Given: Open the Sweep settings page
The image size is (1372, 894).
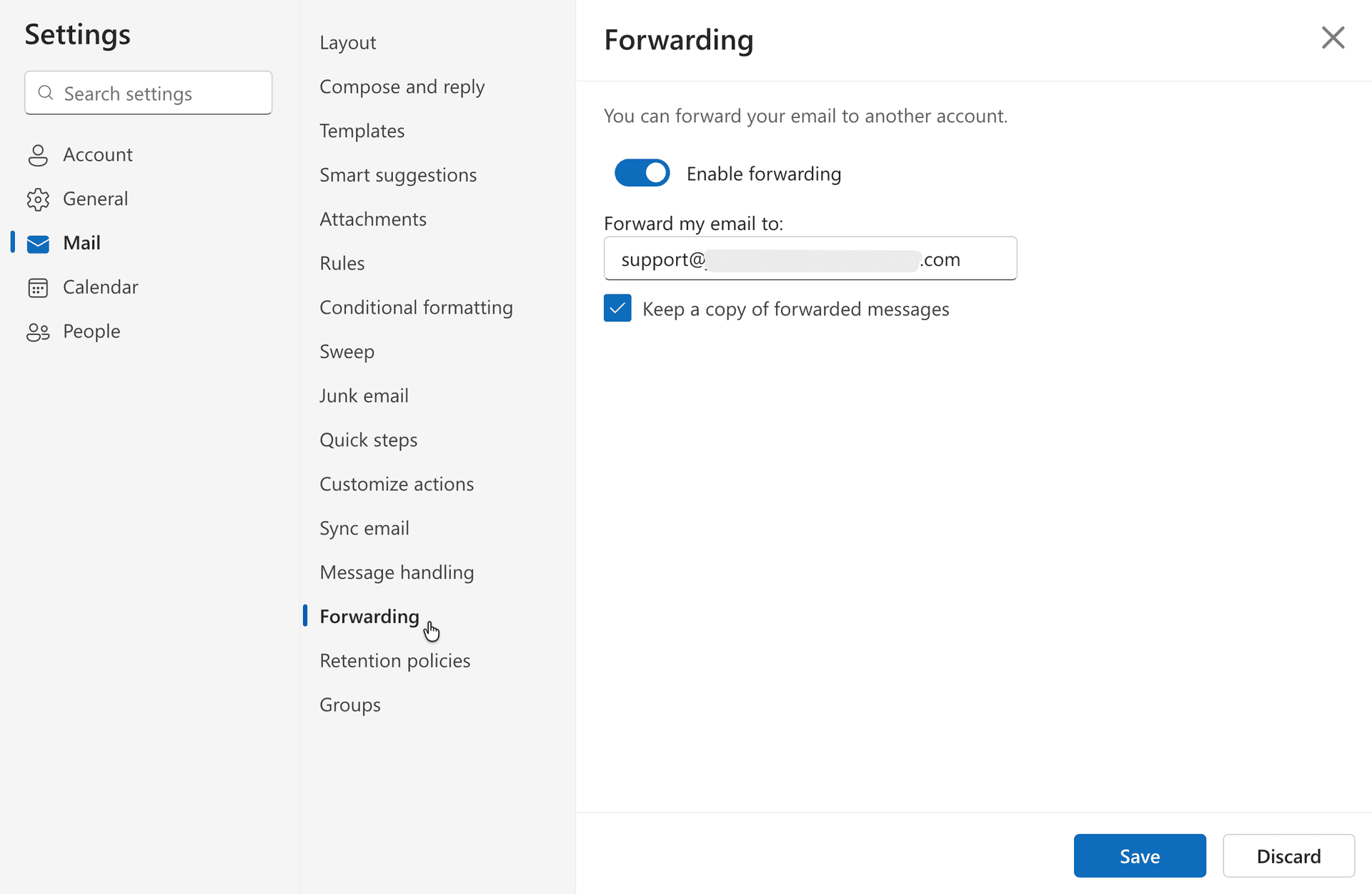Looking at the screenshot, I should tap(347, 351).
